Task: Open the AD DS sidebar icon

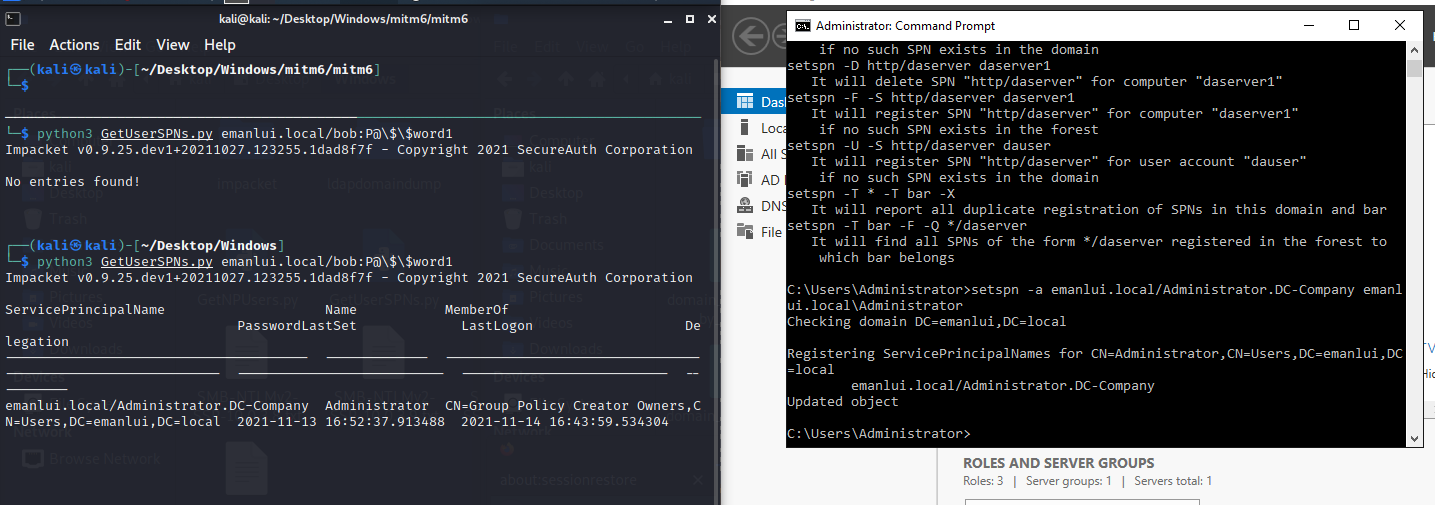Action: pos(744,180)
